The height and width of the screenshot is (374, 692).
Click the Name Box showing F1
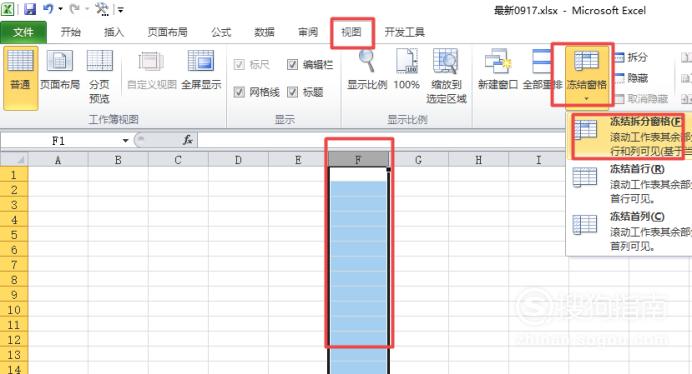pos(59,141)
